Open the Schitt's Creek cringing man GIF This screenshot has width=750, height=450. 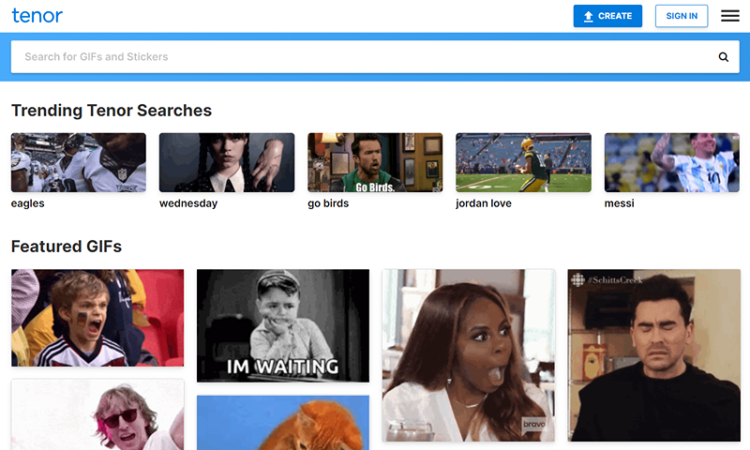point(654,355)
